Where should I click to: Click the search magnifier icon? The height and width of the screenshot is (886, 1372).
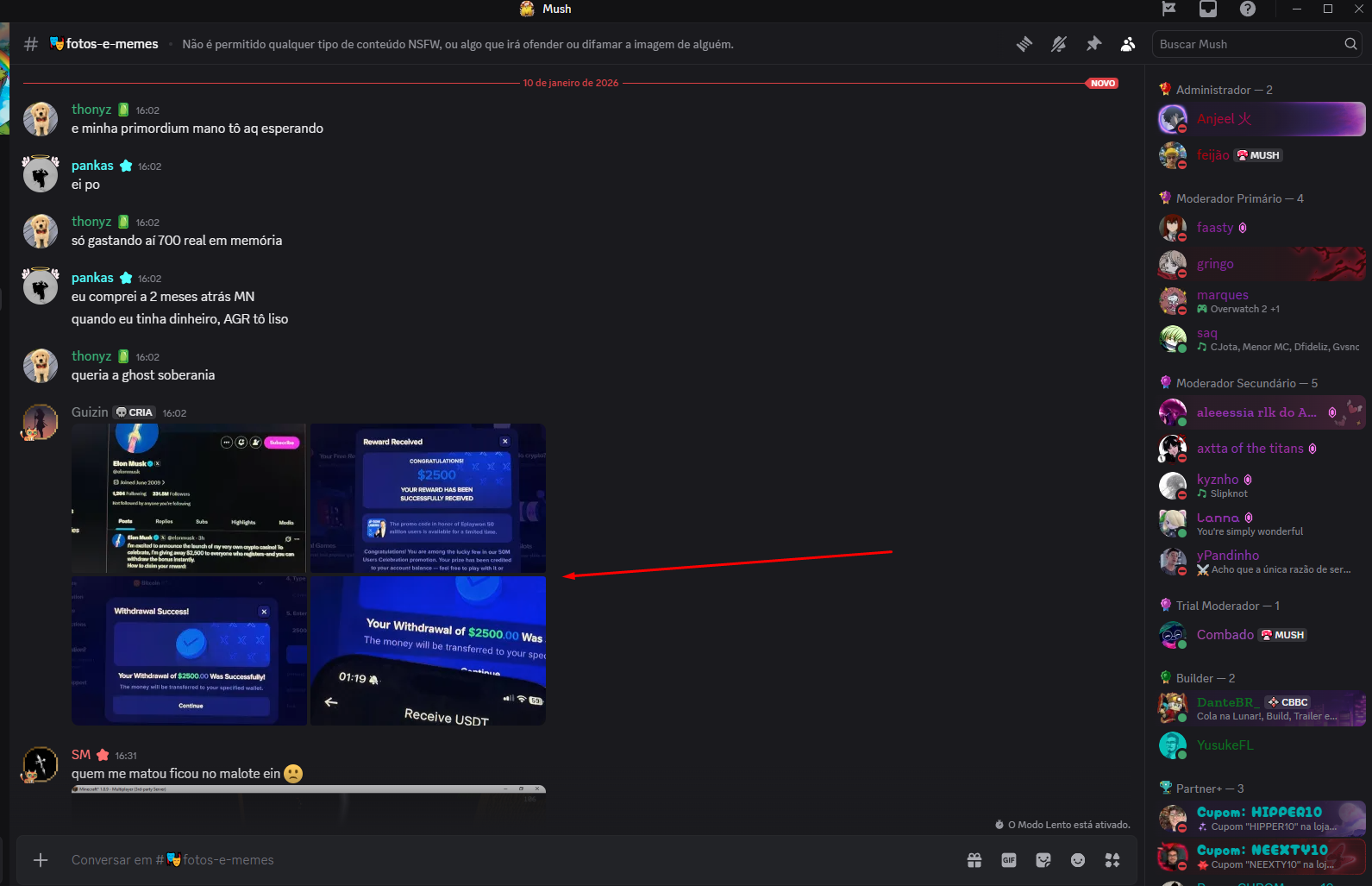(1350, 44)
